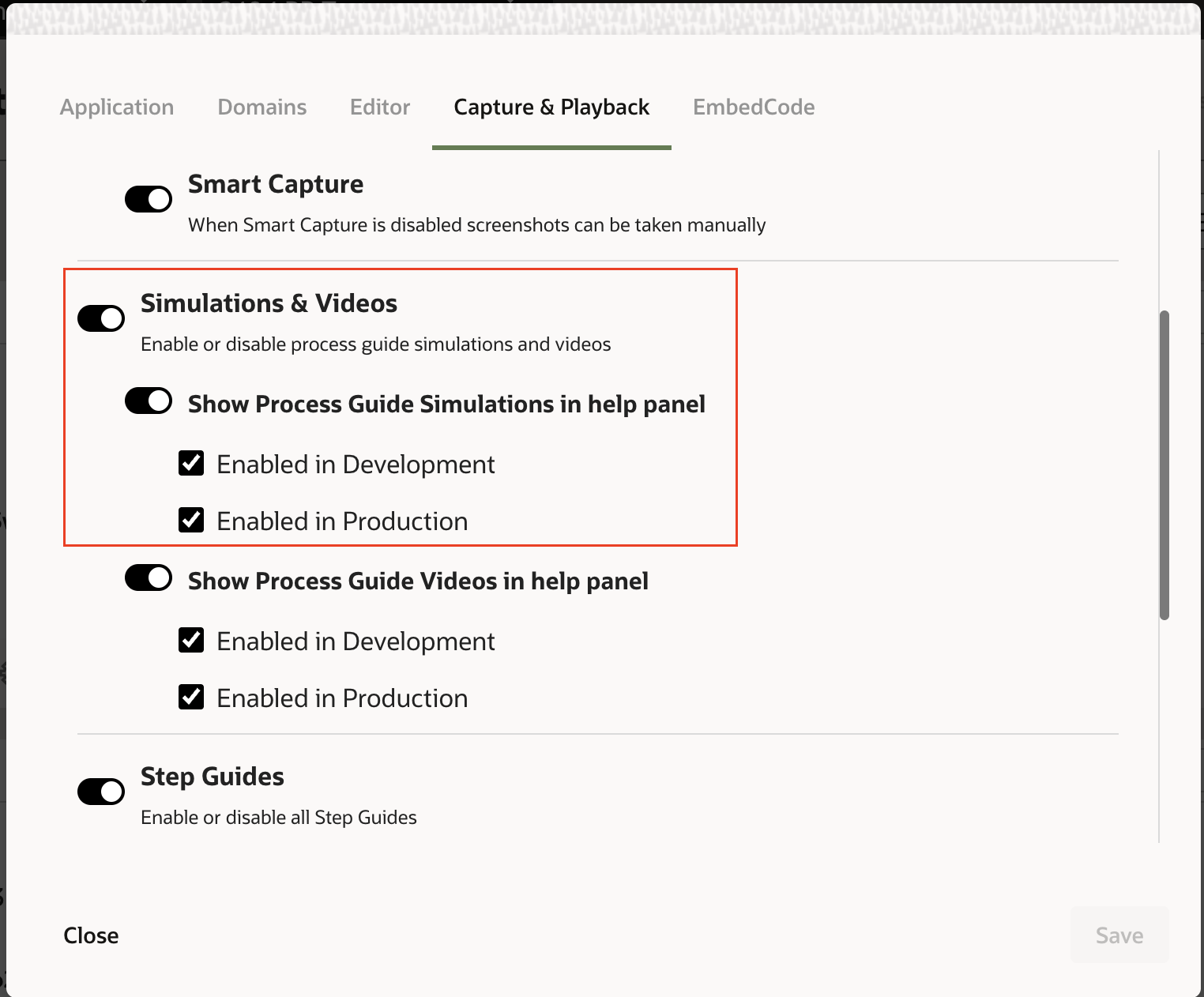Viewport: 1204px width, 997px height.
Task: Disable the Step Guides toggle switch
Action: [x=101, y=791]
